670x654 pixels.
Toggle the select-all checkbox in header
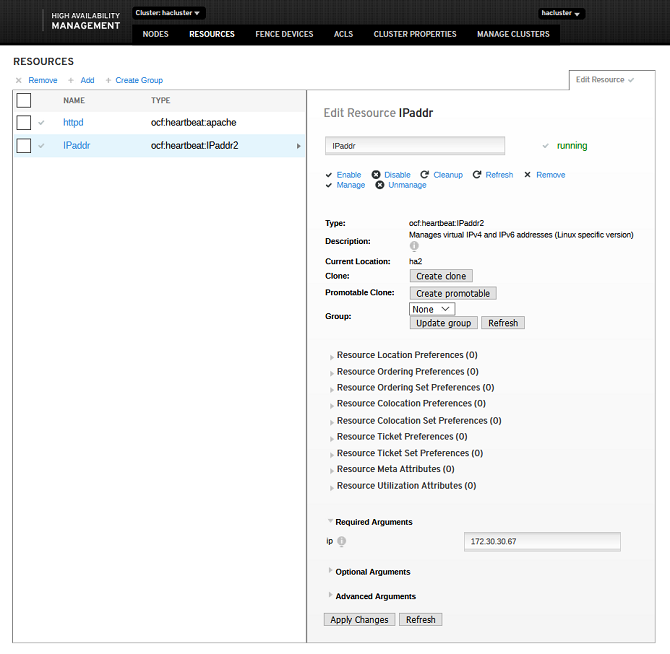tap(24, 100)
